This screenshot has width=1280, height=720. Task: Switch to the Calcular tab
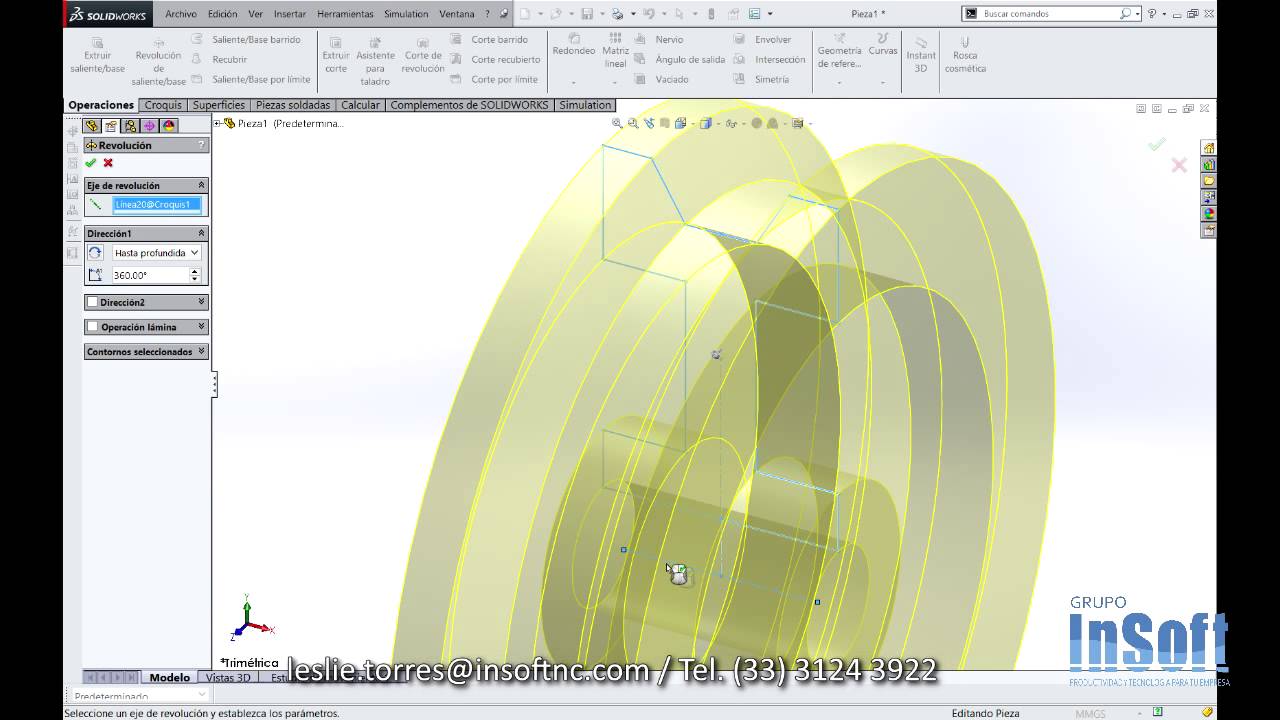360,105
